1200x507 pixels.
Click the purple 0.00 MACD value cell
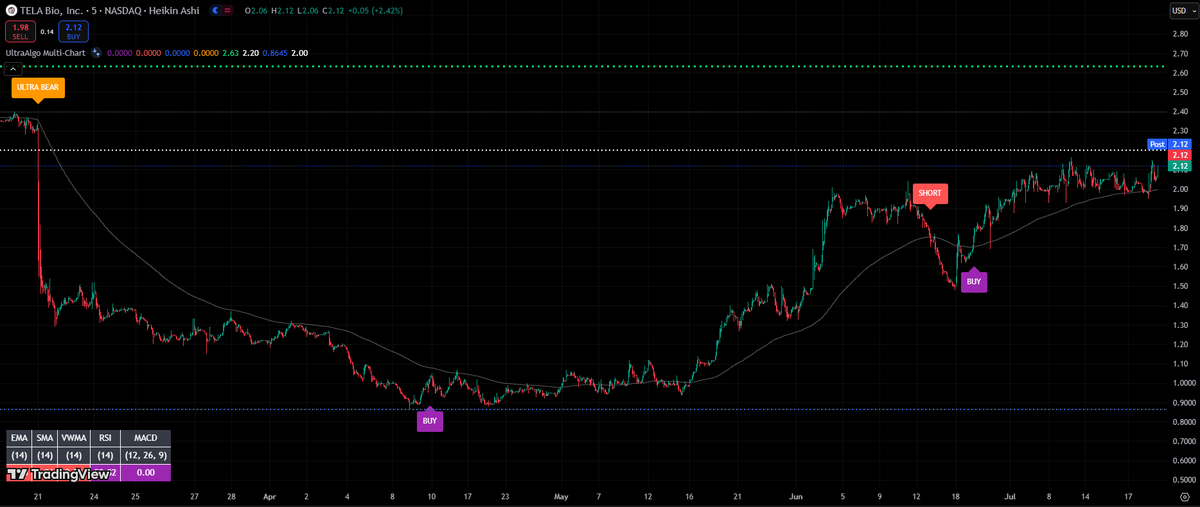[145, 472]
